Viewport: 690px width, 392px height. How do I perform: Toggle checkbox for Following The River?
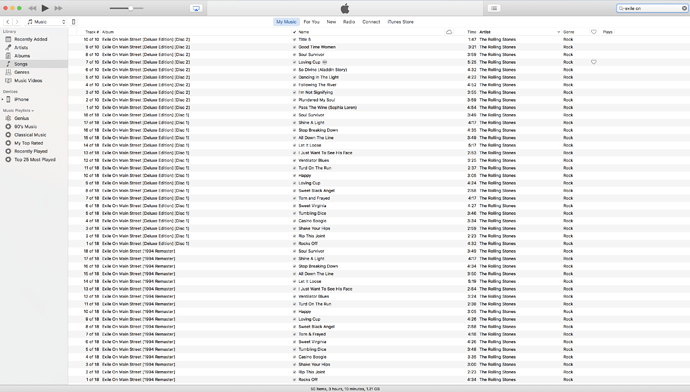point(294,85)
